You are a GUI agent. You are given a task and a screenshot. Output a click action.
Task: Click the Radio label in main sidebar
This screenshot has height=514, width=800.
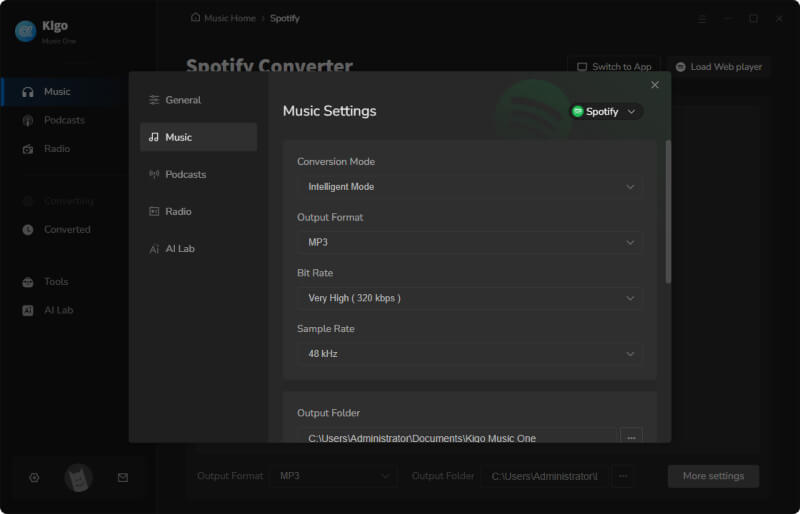point(57,149)
